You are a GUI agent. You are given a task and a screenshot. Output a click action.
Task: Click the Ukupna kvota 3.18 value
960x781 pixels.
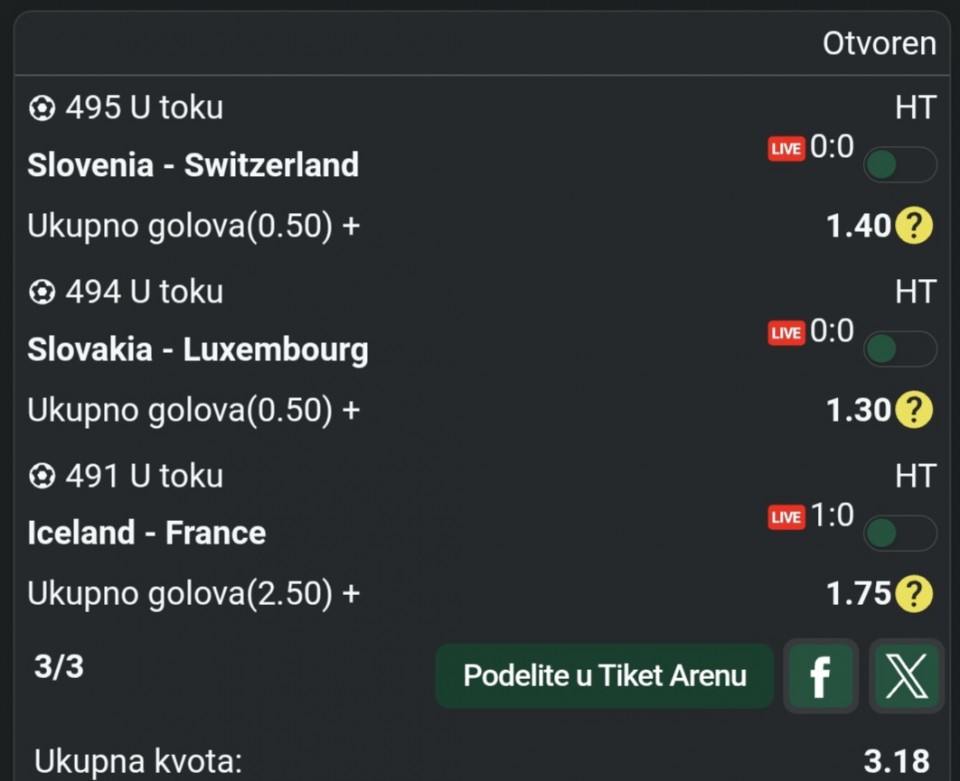pyautogui.click(x=896, y=762)
